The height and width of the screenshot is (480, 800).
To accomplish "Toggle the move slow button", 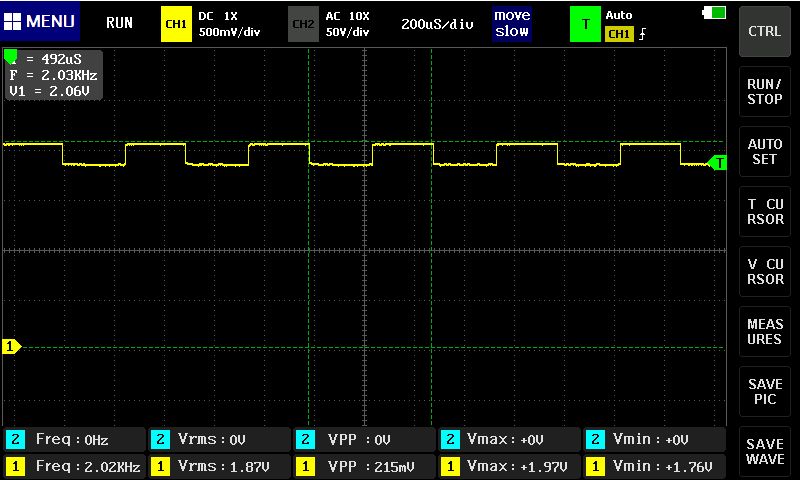I will (512, 23).
